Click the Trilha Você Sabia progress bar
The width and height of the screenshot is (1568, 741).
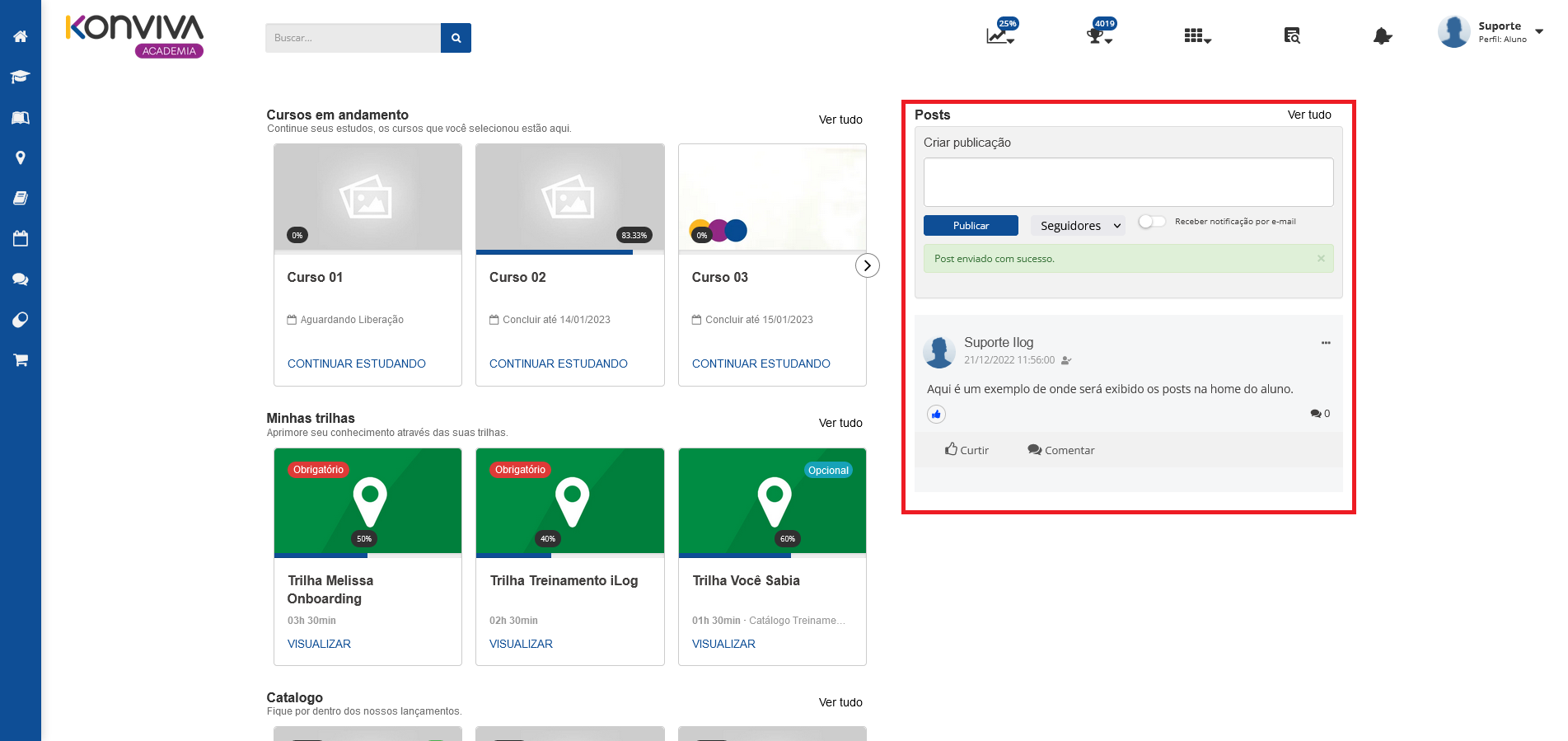tap(772, 556)
